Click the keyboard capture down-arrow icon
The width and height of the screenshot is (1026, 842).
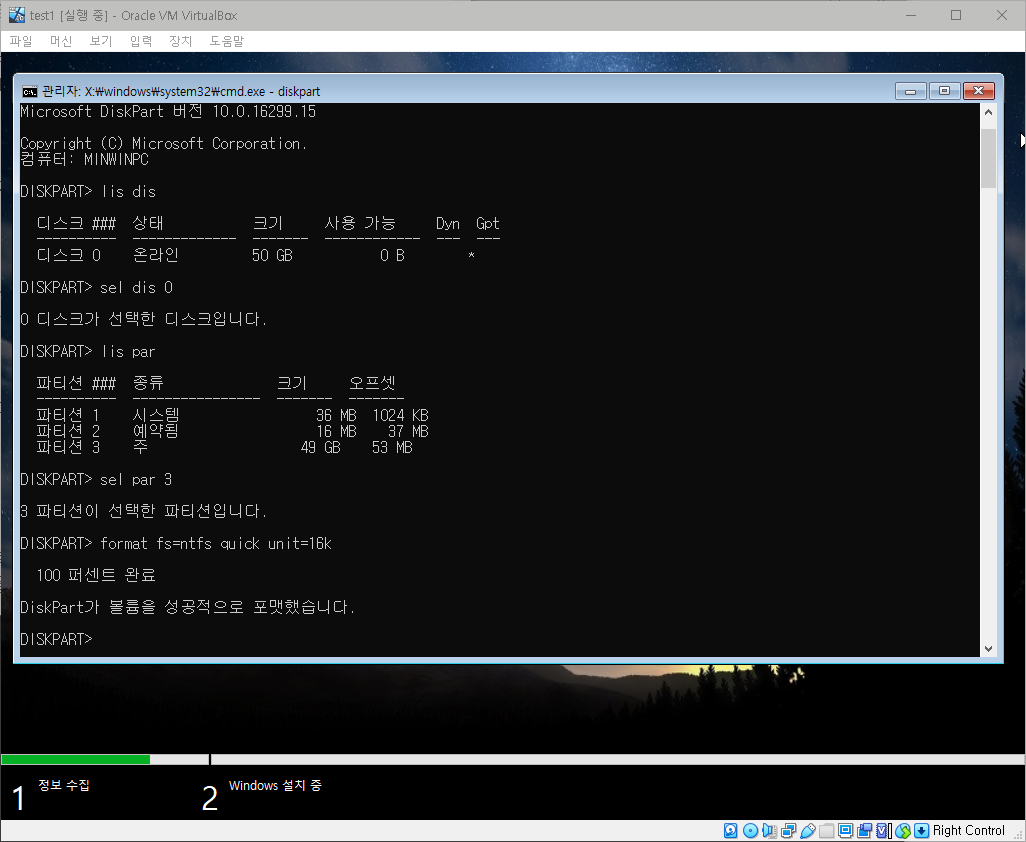(x=921, y=830)
